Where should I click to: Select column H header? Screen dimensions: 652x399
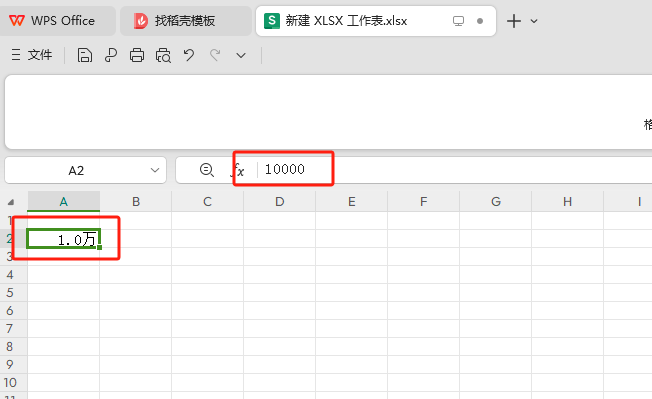568,202
